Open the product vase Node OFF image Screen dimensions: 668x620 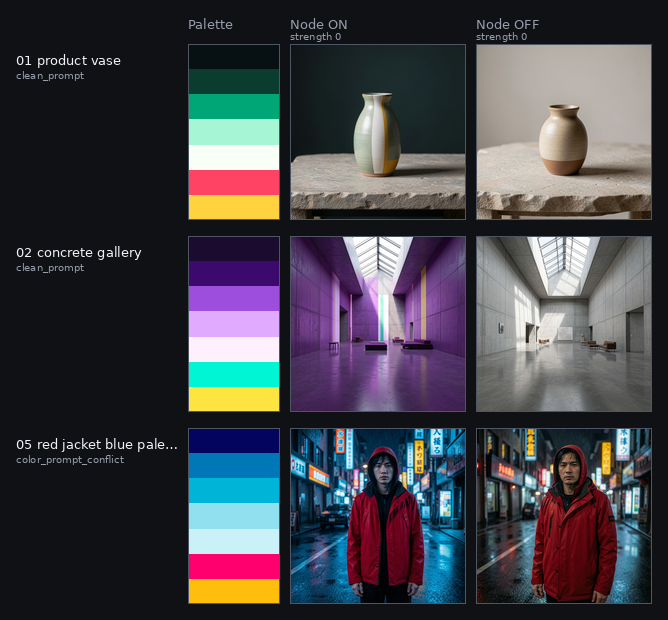pyautogui.click(x=564, y=132)
